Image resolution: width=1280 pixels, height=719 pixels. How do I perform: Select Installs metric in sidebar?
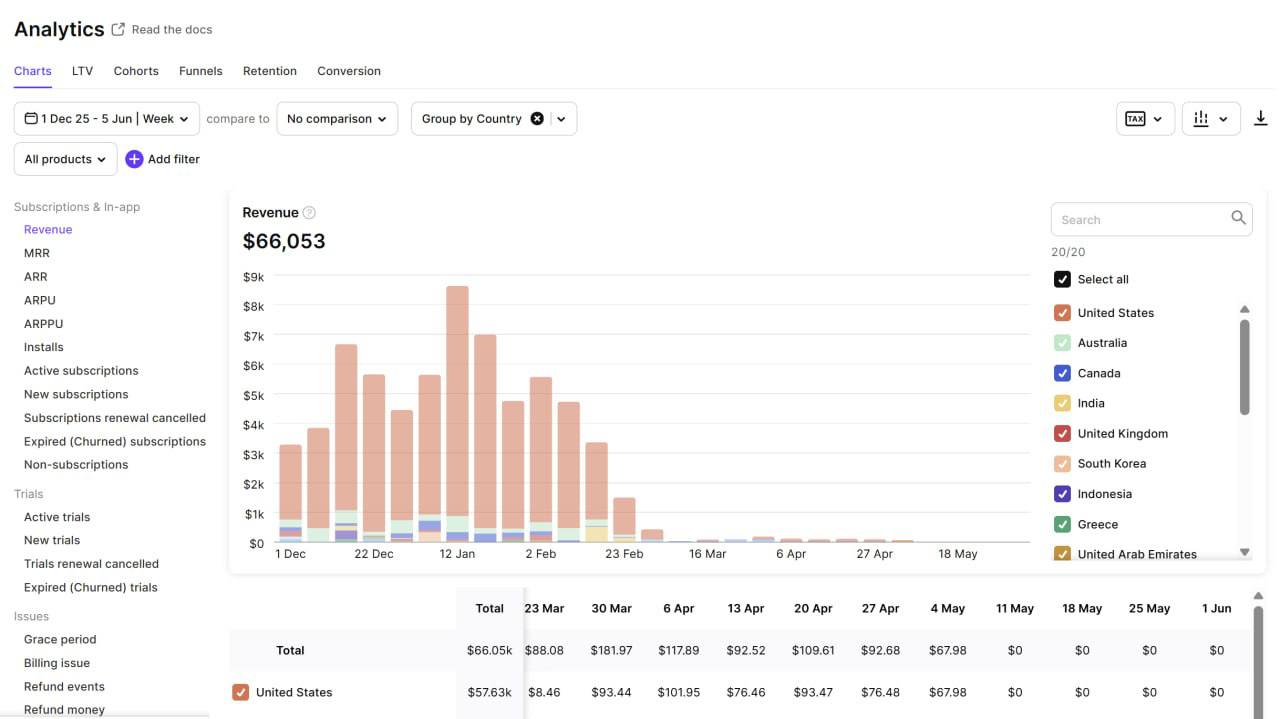44,347
